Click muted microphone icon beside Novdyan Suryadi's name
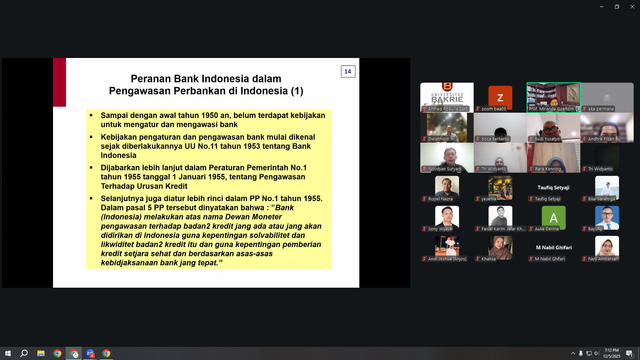The height and width of the screenshot is (360, 640). tap(424, 169)
